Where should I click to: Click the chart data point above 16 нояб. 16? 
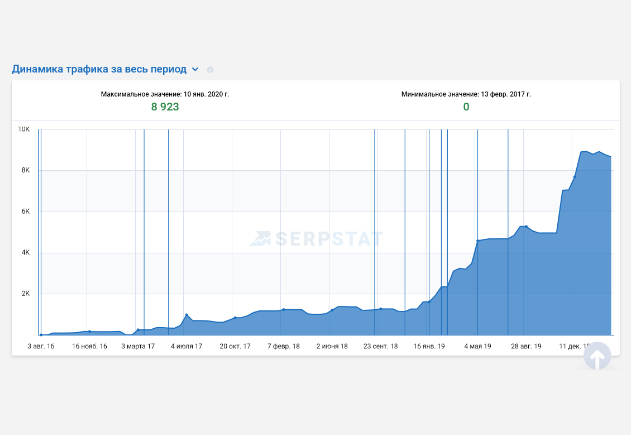[89, 331]
